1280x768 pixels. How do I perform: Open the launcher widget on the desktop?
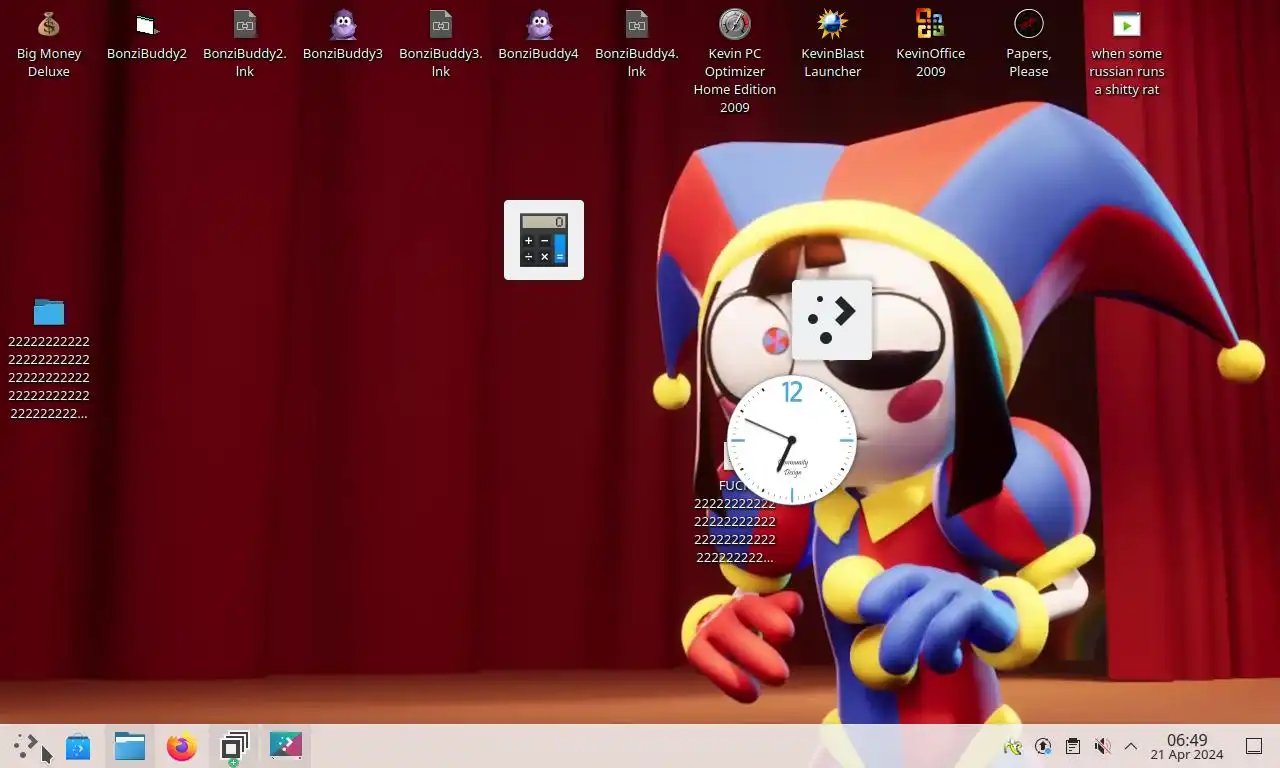(832, 319)
